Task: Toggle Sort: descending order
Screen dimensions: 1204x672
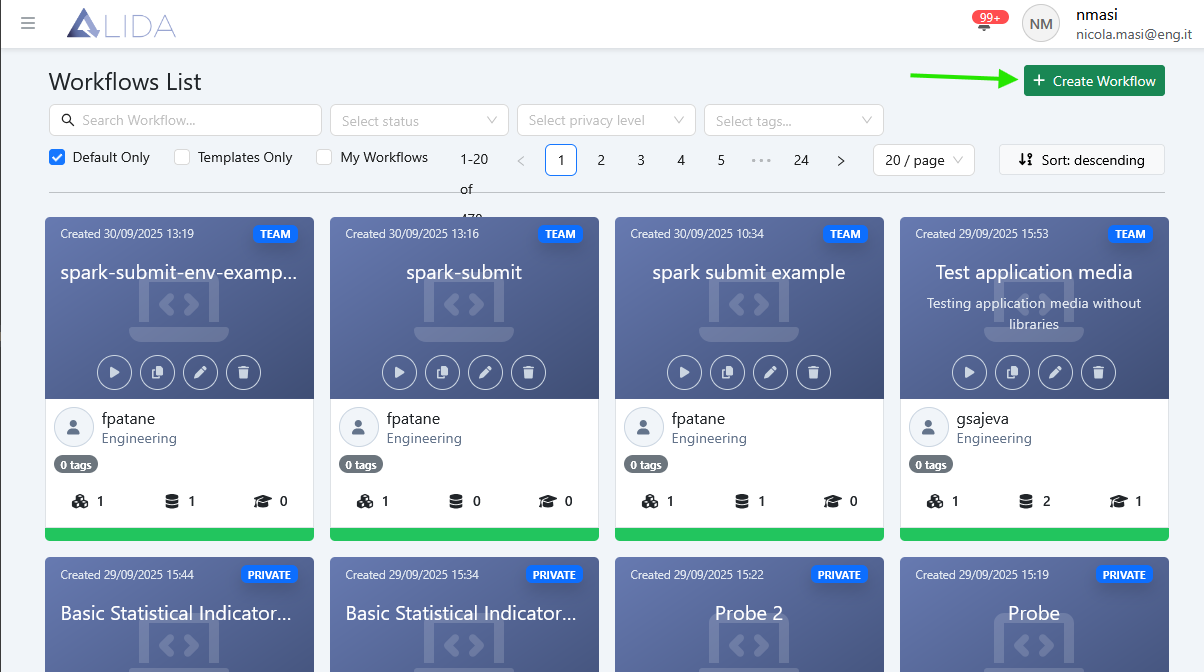Action: click(x=1082, y=160)
